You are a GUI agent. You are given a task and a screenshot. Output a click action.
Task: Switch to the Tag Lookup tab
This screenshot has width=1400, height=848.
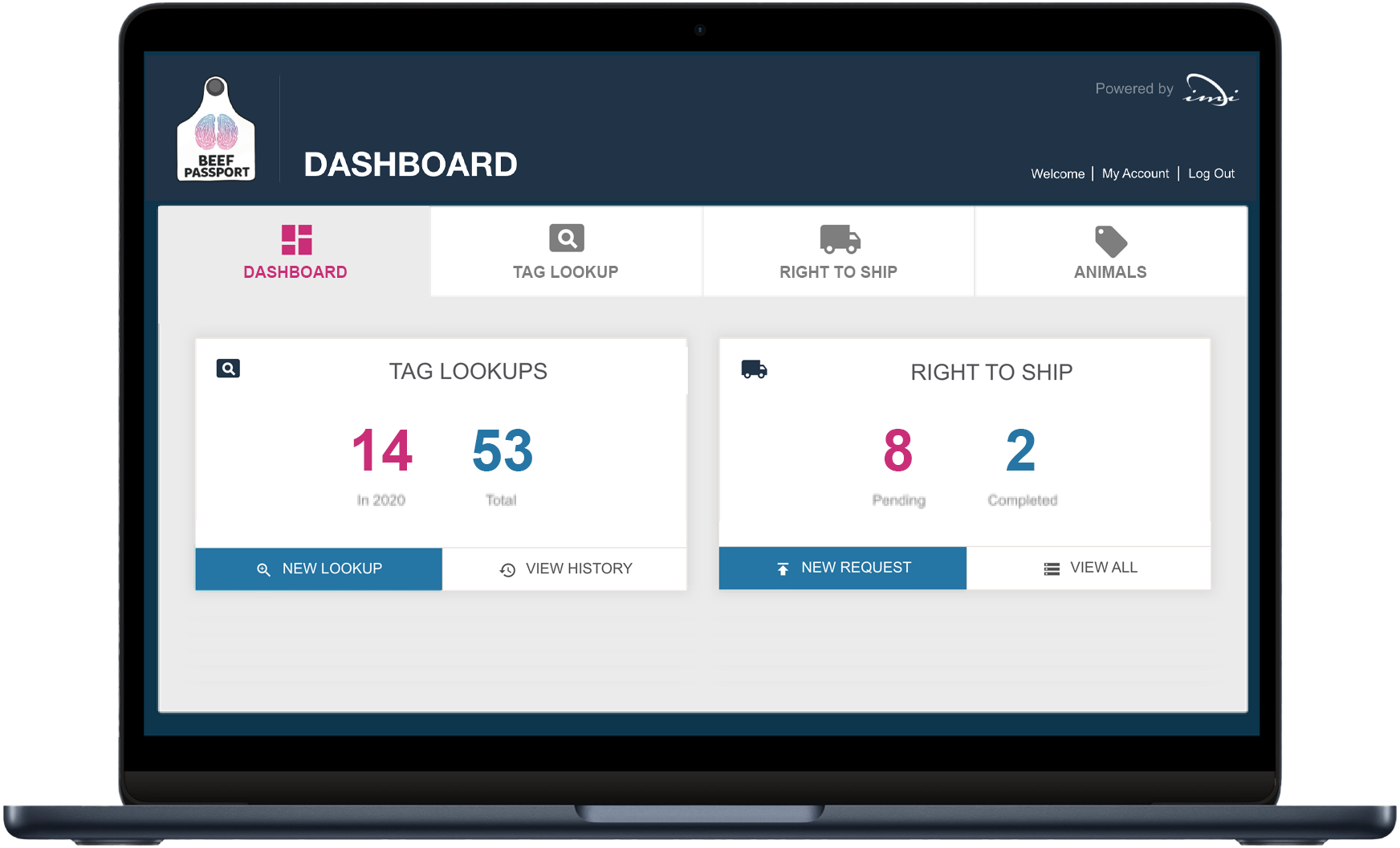pyautogui.click(x=566, y=272)
